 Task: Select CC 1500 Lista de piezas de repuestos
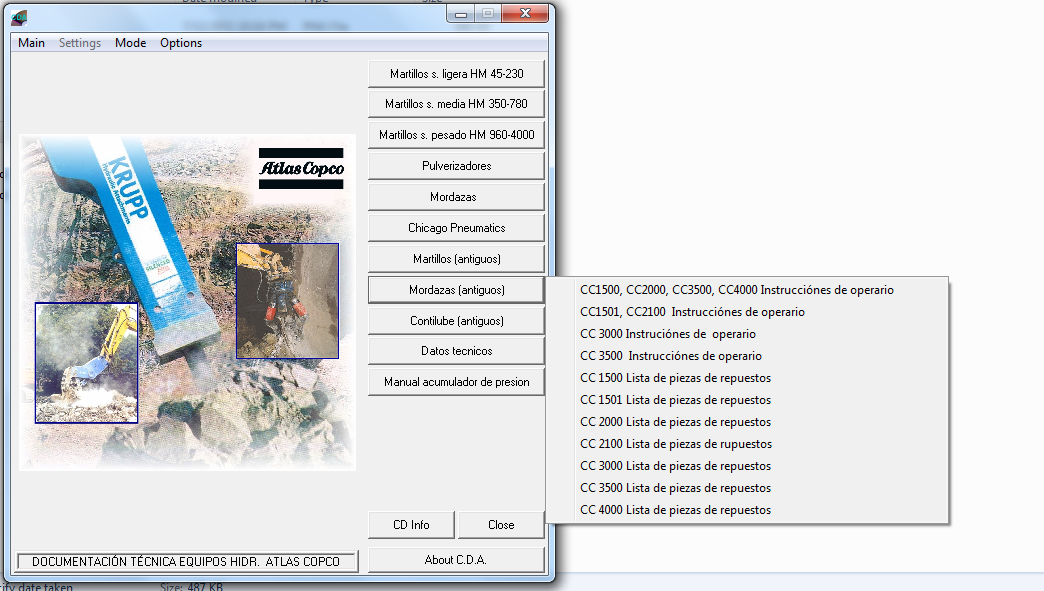[x=747, y=377]
